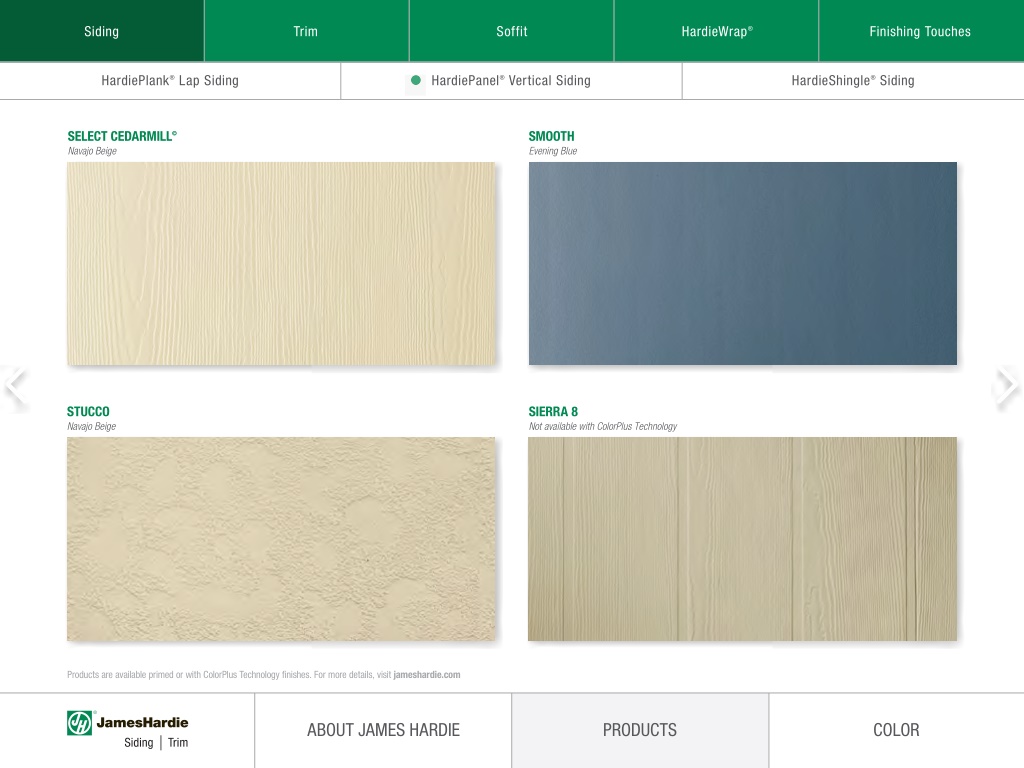Go to Finishing Touches tab

[921, 31]
